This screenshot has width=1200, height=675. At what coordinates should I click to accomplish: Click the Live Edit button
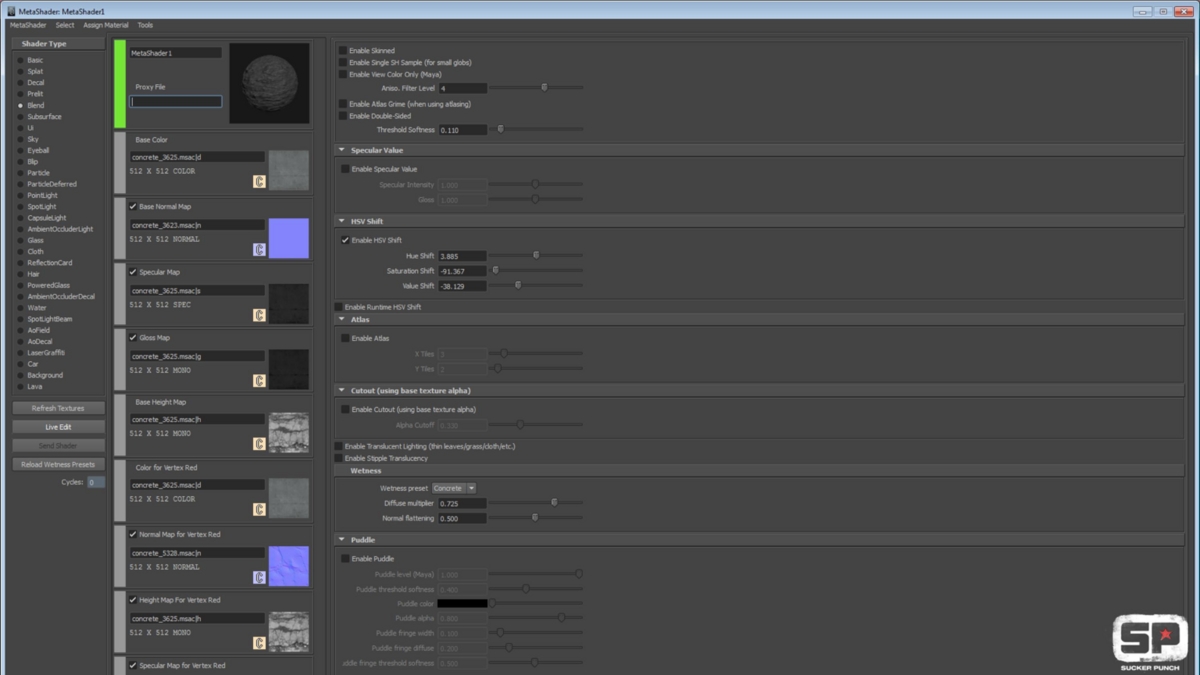58,427
